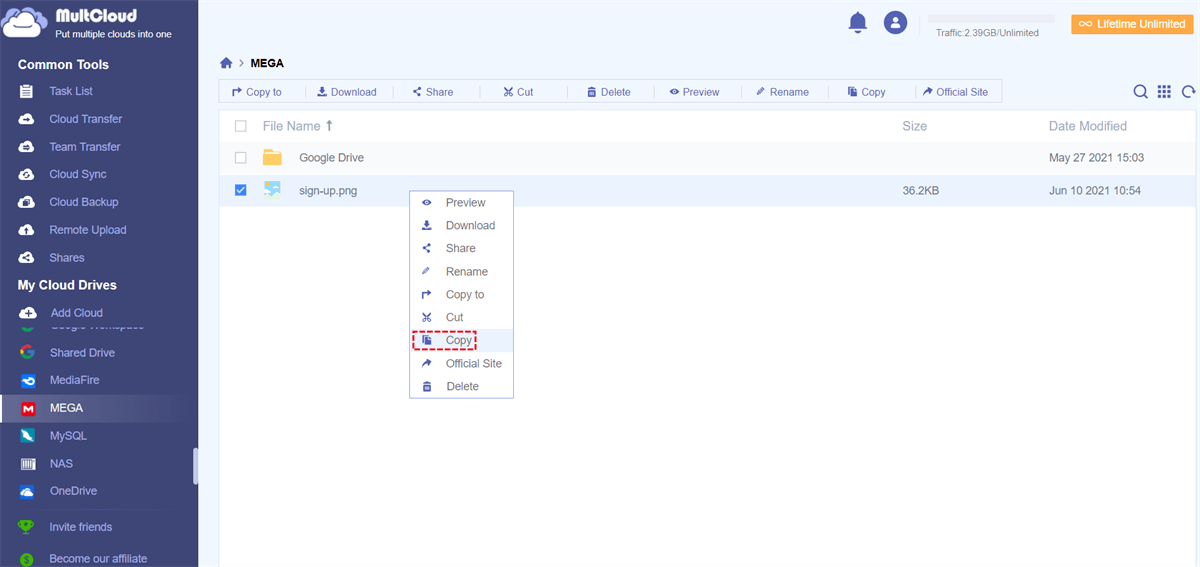Image resolution: width=1200 pixels, height=567 pixels.
Task: Open Team Transfer tool
Action: (x=84, y=147)
